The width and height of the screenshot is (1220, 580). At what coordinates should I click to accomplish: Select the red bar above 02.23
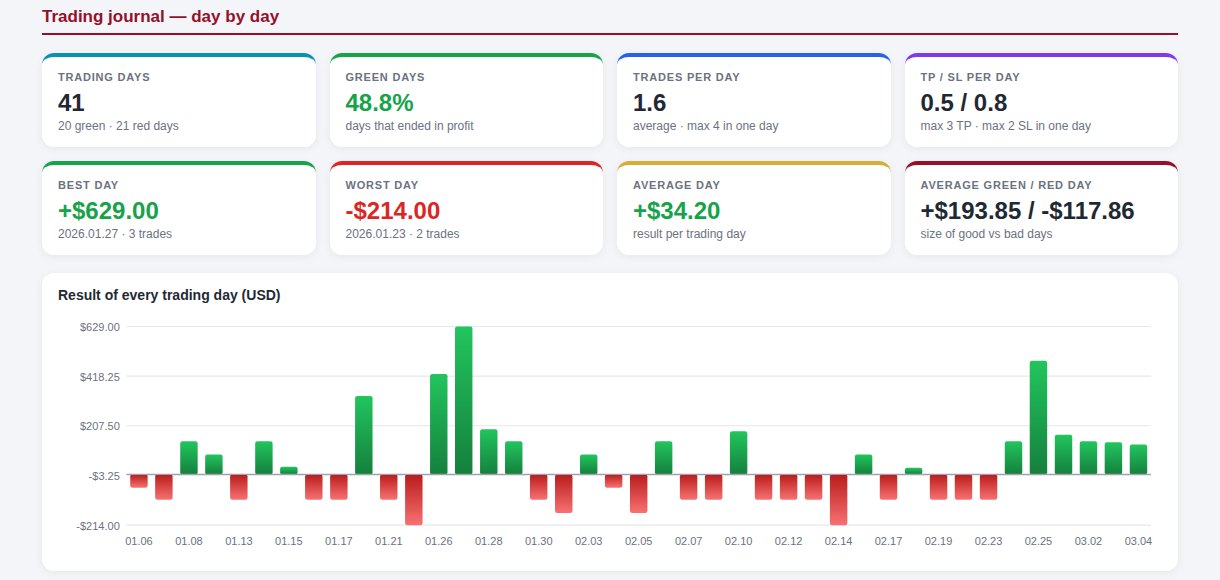point(989,487)
